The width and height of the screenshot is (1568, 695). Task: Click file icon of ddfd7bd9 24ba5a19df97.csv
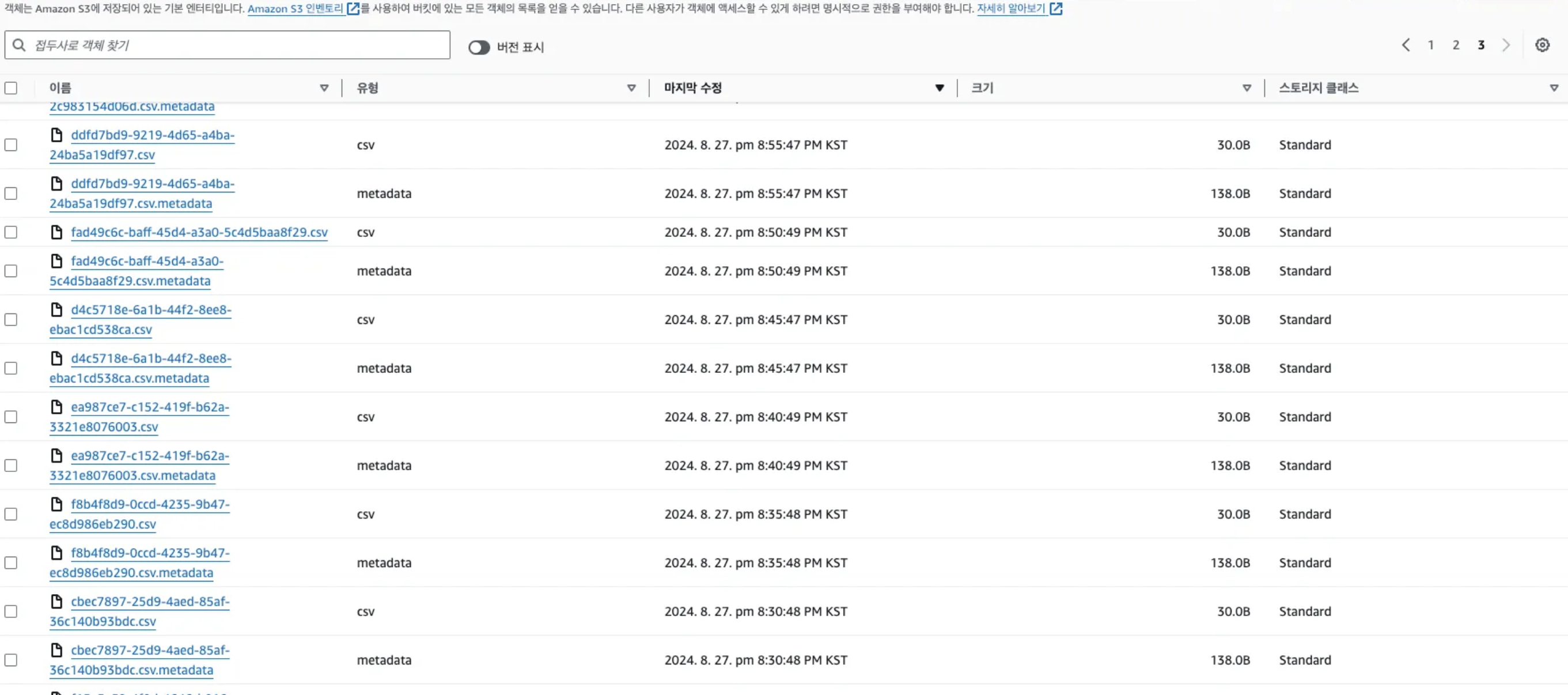coord(56,135)
